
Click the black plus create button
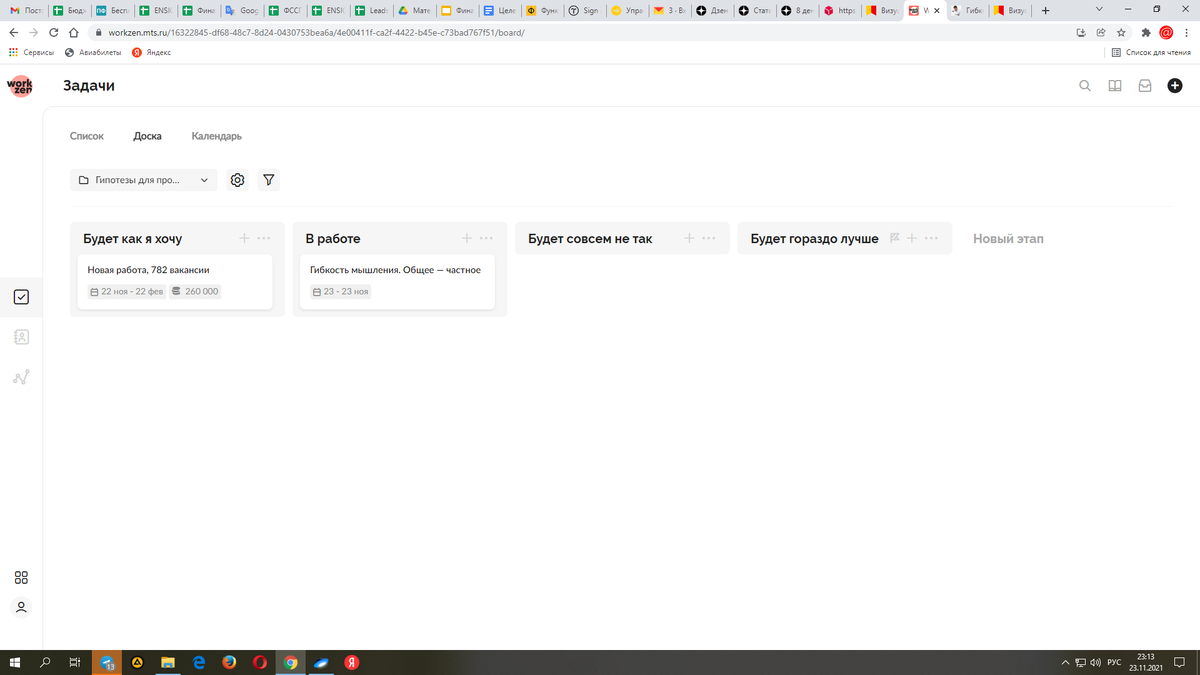1175,86
